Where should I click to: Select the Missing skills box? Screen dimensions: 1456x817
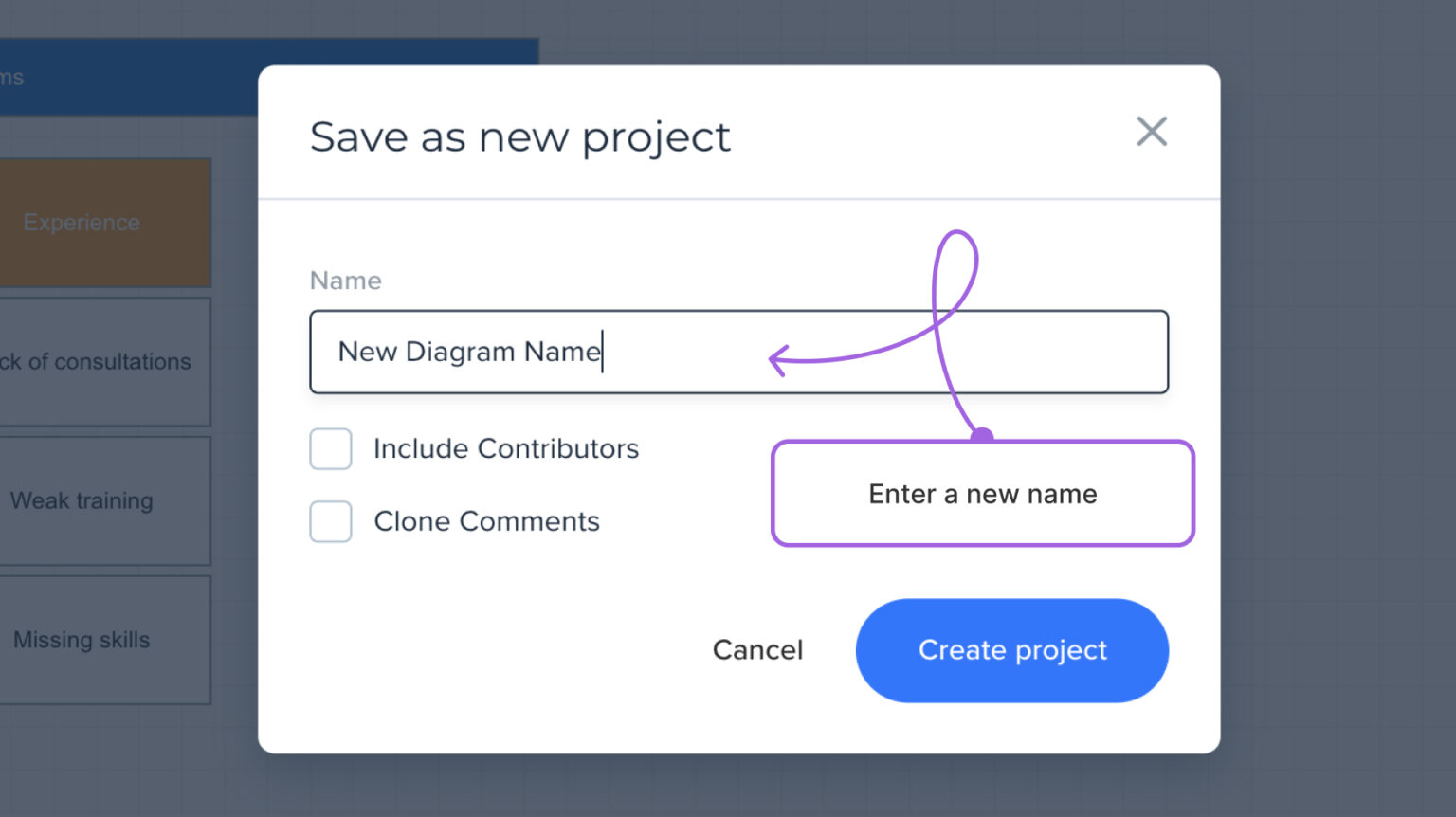pos(82,640)
